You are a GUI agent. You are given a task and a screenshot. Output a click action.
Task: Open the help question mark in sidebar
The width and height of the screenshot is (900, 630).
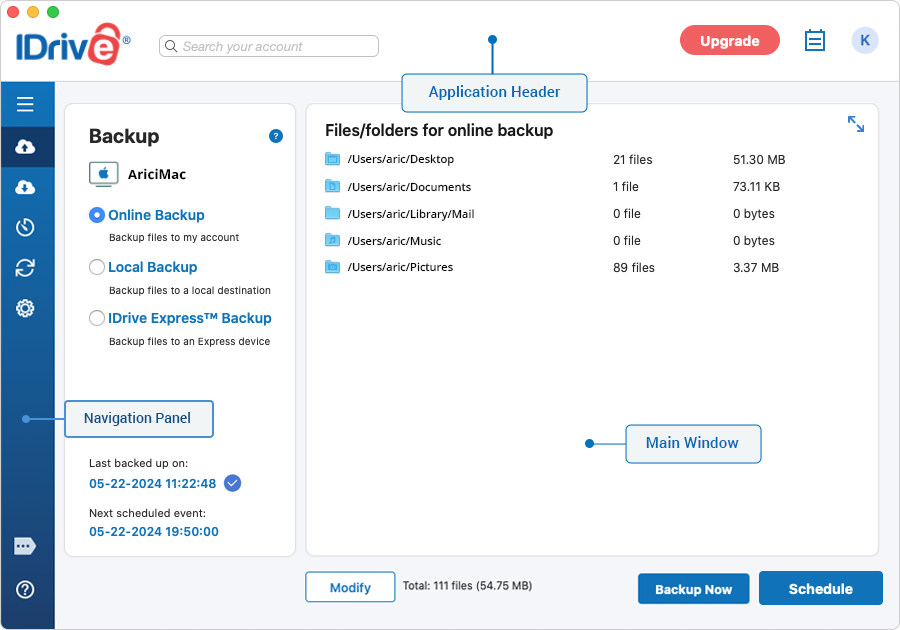coord(25,589)
